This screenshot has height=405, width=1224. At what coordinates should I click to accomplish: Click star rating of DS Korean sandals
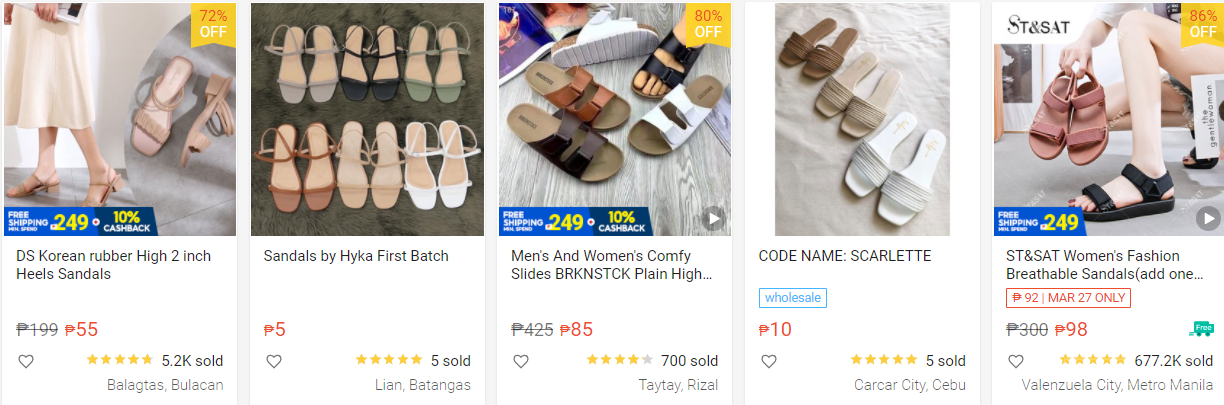pyautogui.click(x=119, y=360)
